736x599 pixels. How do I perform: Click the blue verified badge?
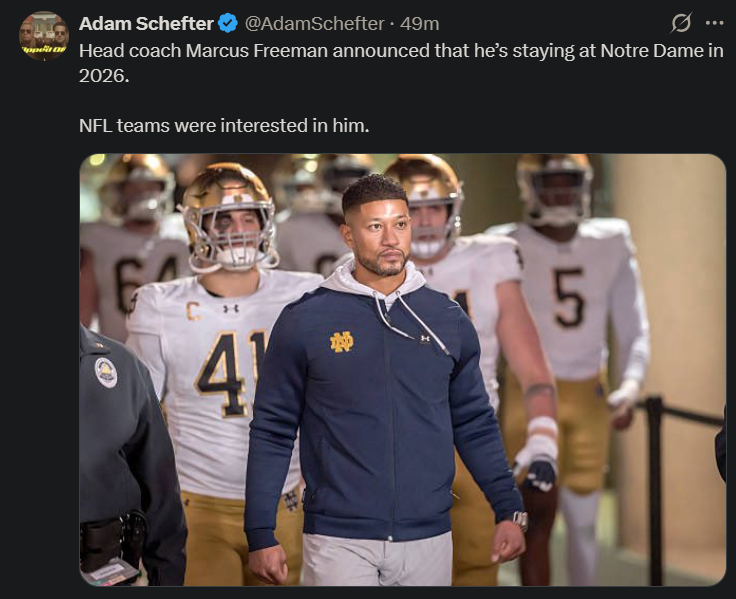tap(229, 23)
